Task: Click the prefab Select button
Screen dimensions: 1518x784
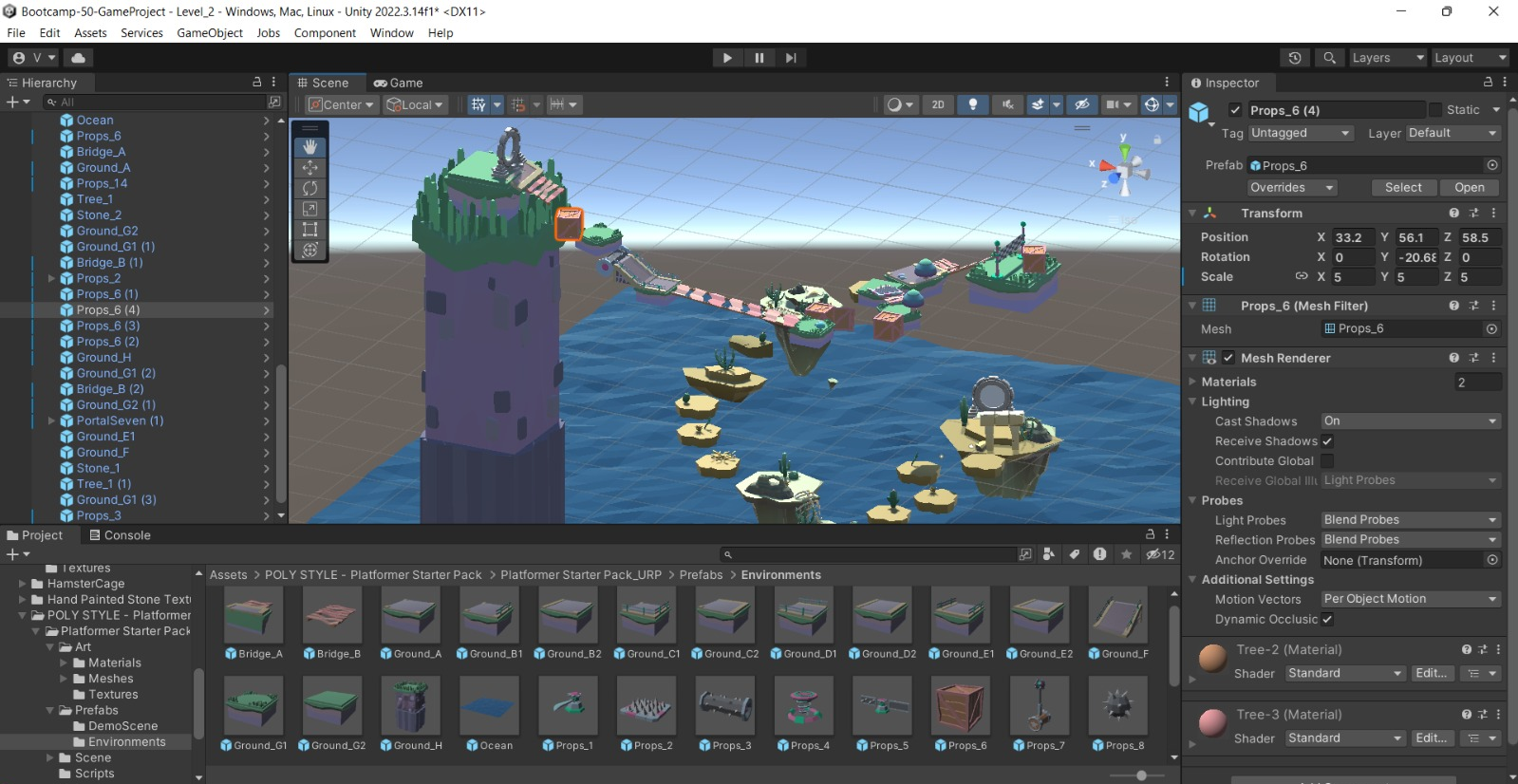Action: tap(1402, 188)
